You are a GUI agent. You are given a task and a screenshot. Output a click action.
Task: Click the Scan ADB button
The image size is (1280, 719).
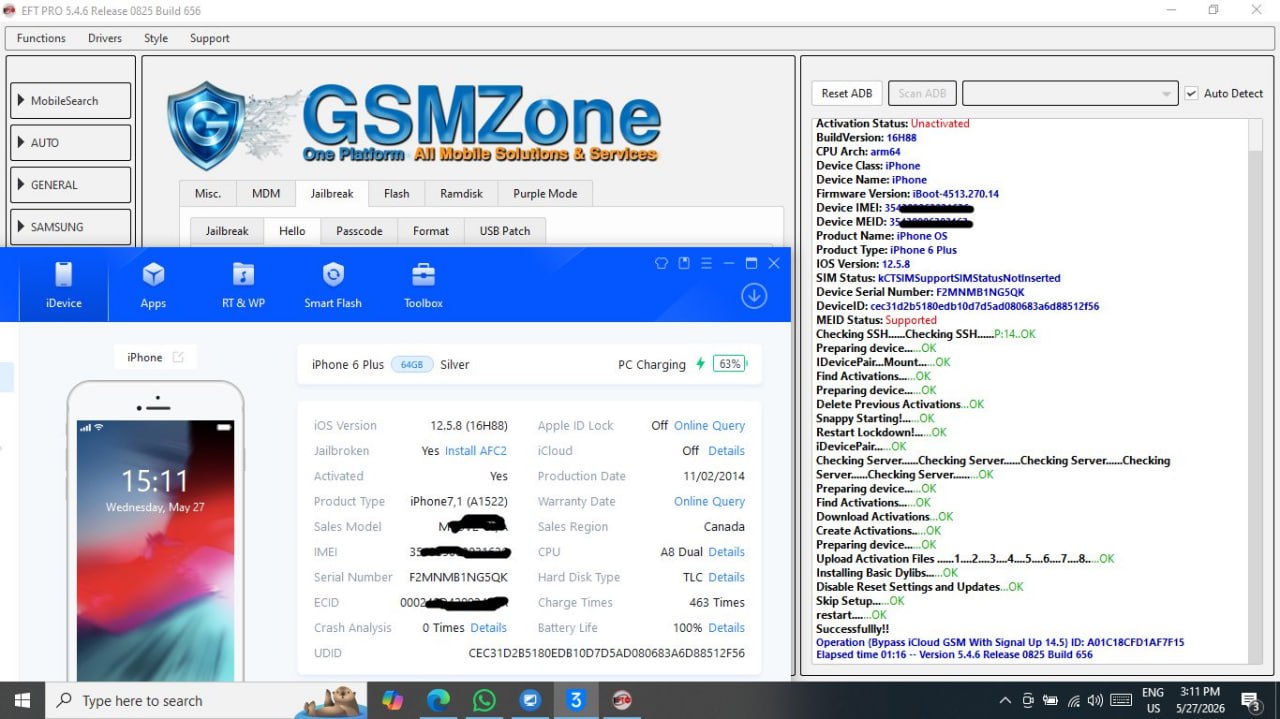(922, 93)
